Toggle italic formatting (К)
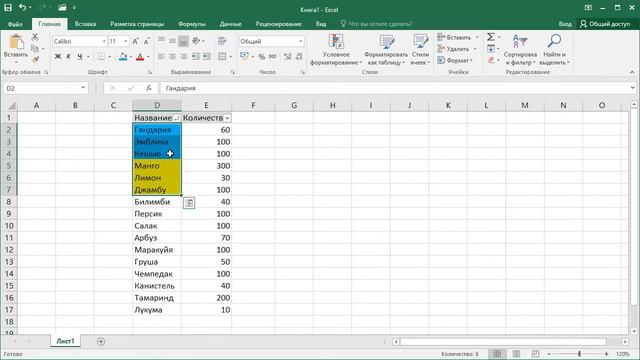The width and height of the screenshot is (640, 360). [x=69, y=56]
